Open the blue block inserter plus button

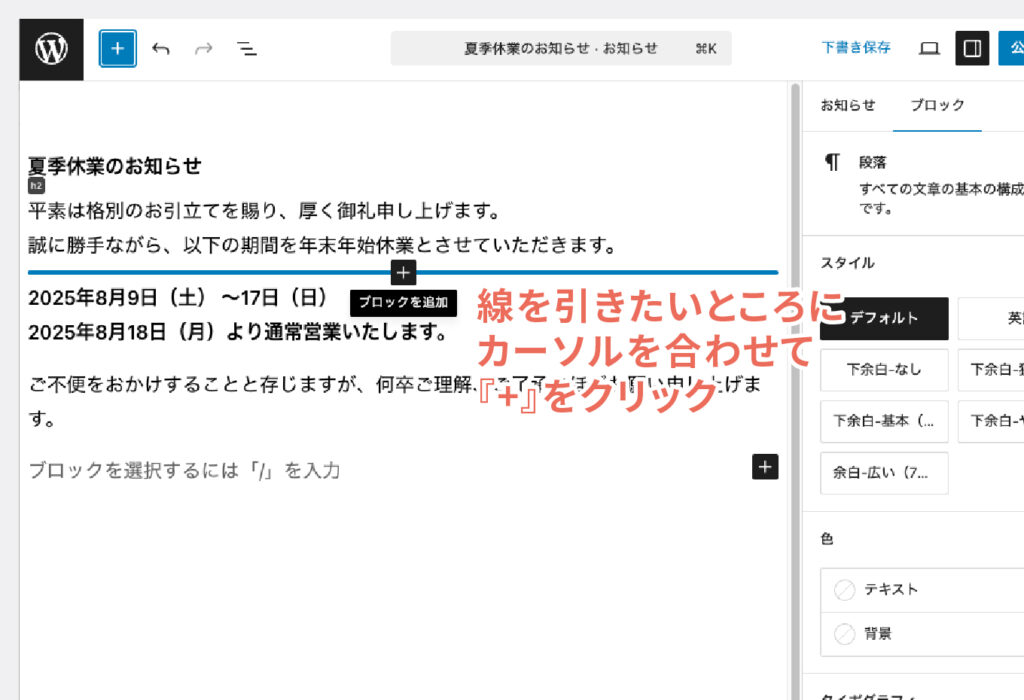118,48
